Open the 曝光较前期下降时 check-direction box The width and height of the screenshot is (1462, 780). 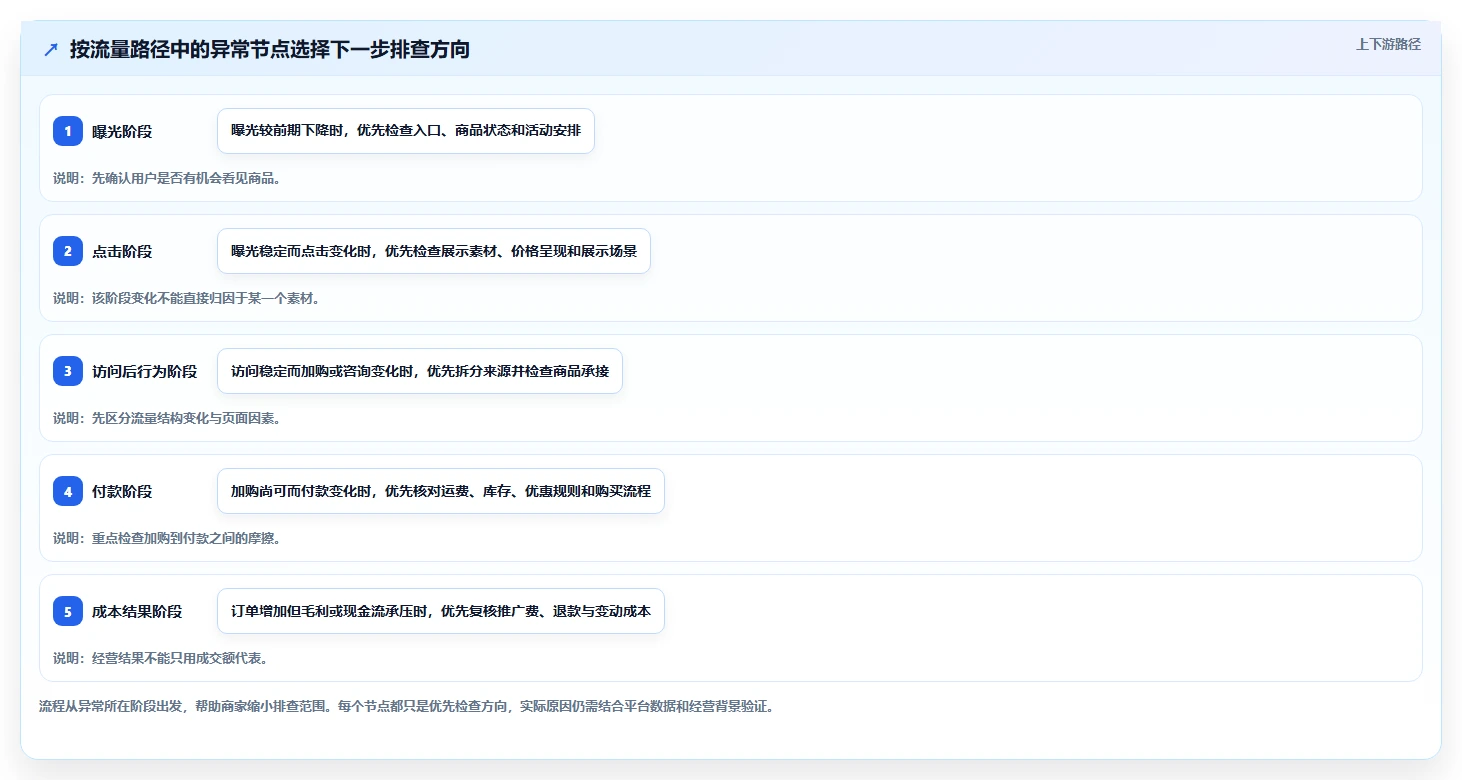tap(406, 131)
